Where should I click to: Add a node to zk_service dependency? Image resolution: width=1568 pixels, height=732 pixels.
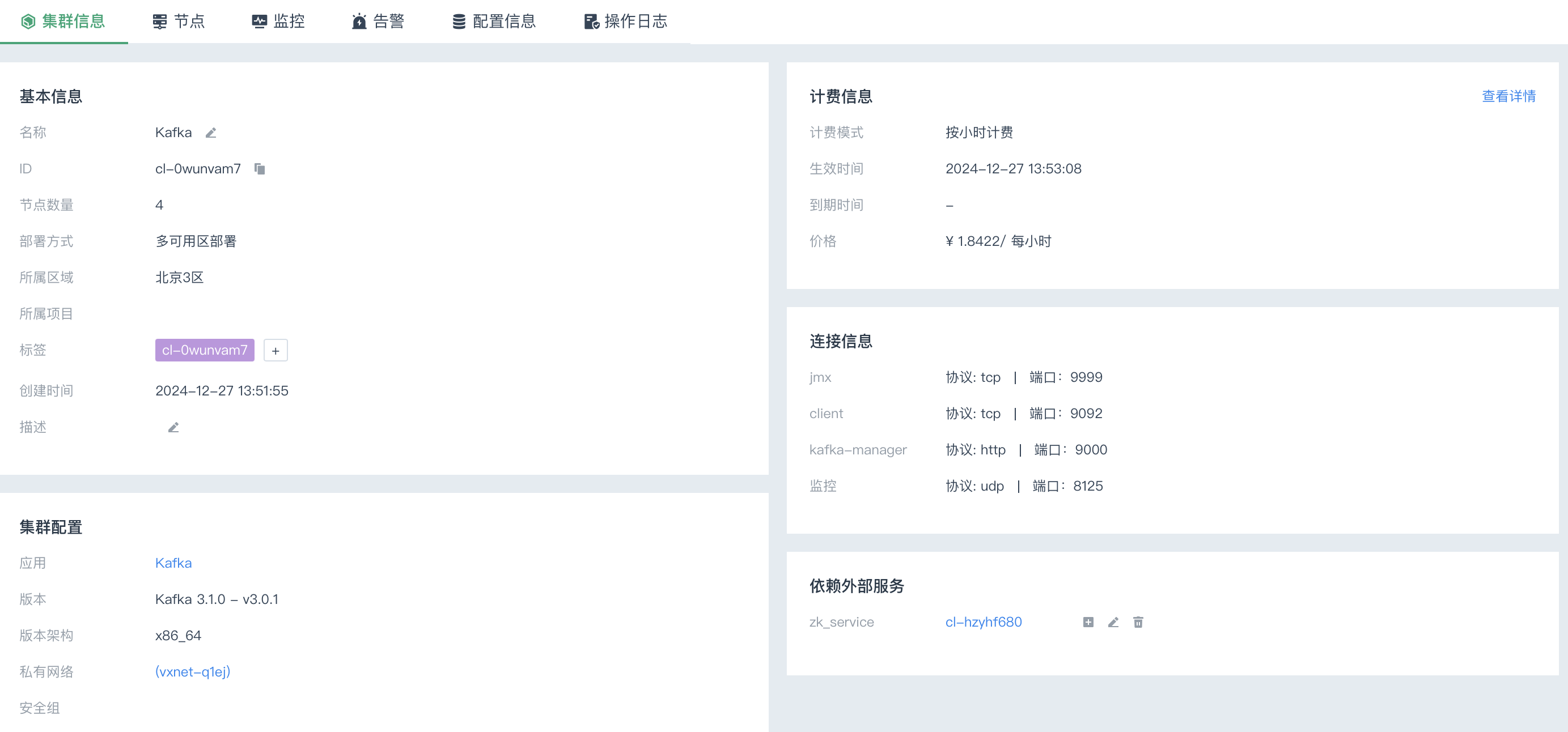click(x=1088, y=622)
